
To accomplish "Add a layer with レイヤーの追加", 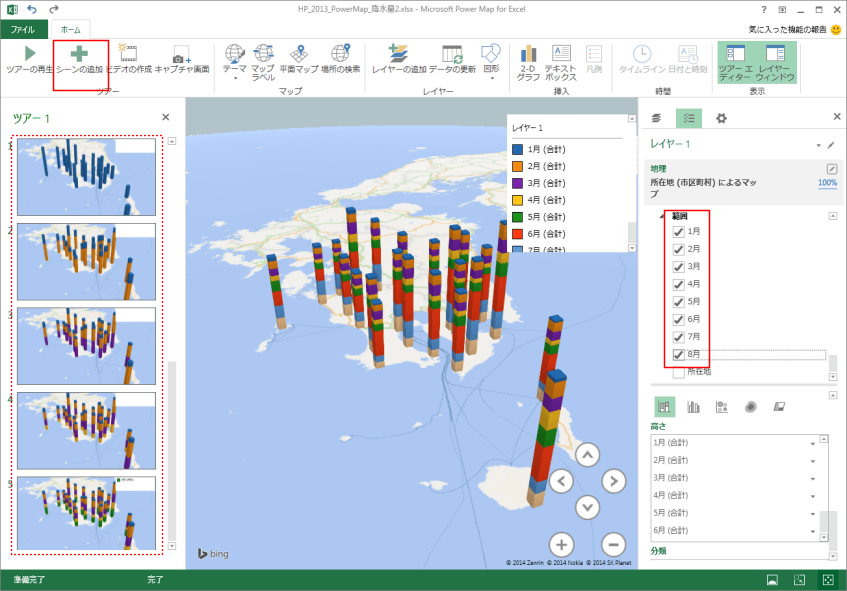I will point(400,60).
